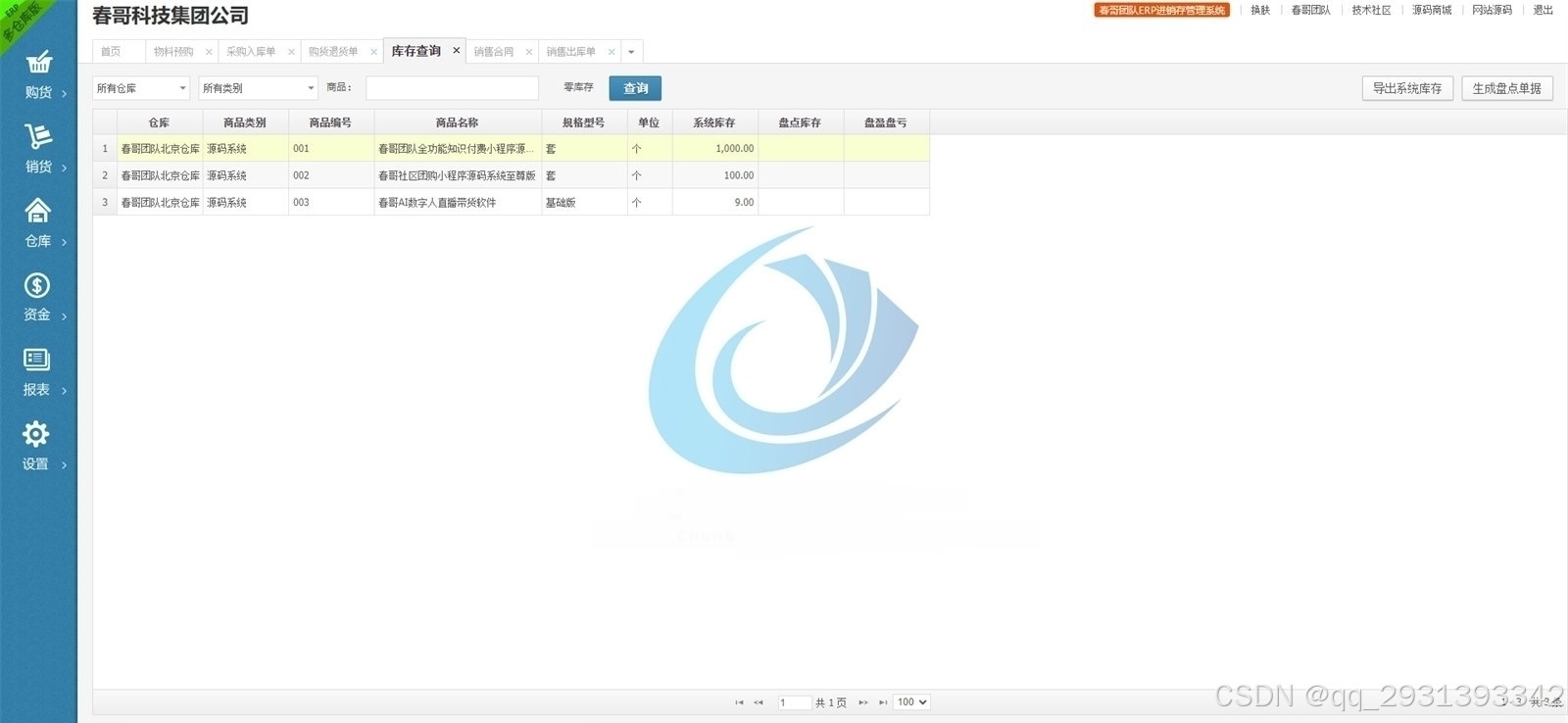Expand the 所有仓库 warehouse dropdown
Viewport: 1568px width, 723px height.
click(x=141, y=88)
